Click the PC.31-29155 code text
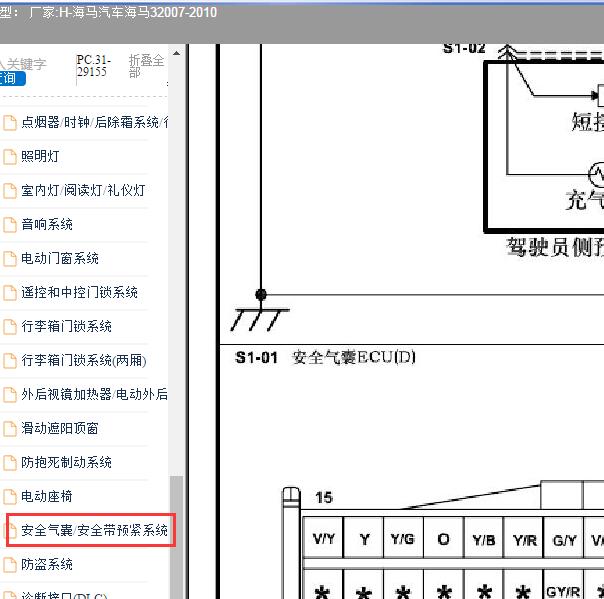Screen dimensions: 604x599 (94, 66)
